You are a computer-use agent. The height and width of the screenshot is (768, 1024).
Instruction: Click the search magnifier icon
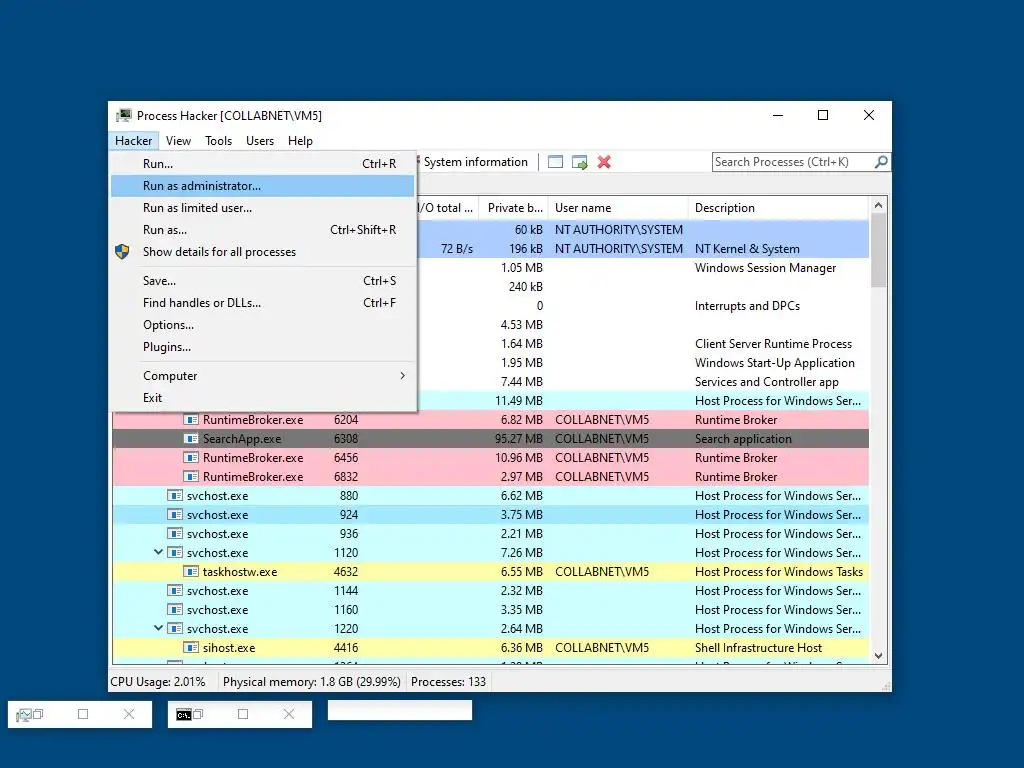[881, 161]
